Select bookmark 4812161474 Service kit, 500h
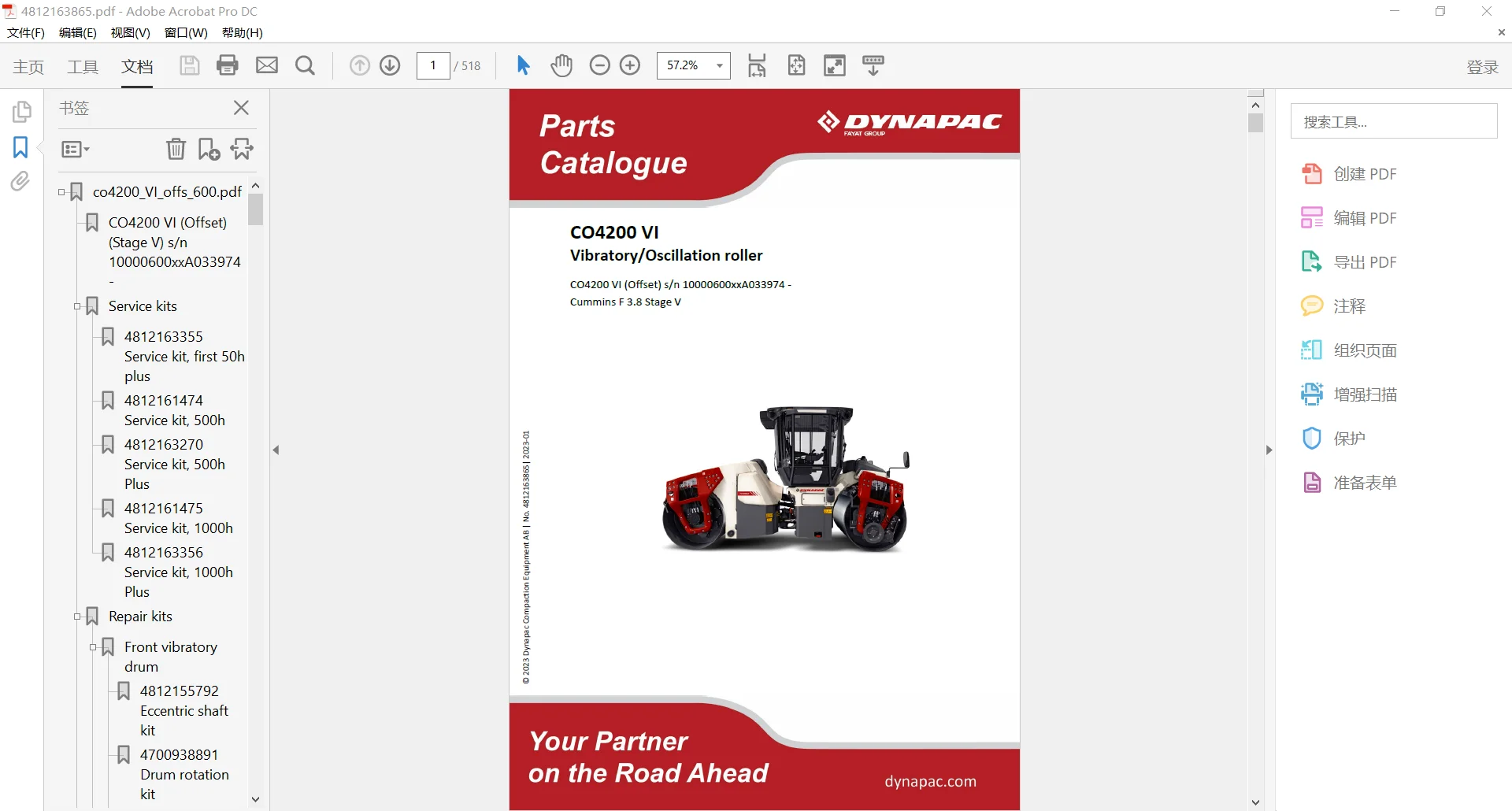The image size is (1512, 811). (x=175, y=410)
